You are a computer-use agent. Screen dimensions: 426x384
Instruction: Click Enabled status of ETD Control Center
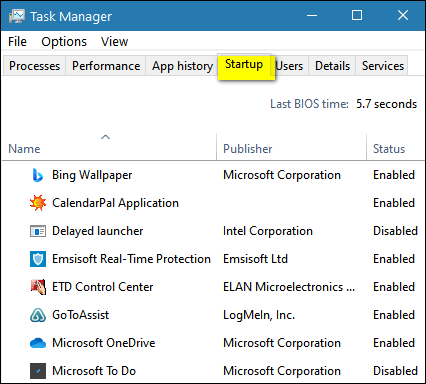click(394, 287)
